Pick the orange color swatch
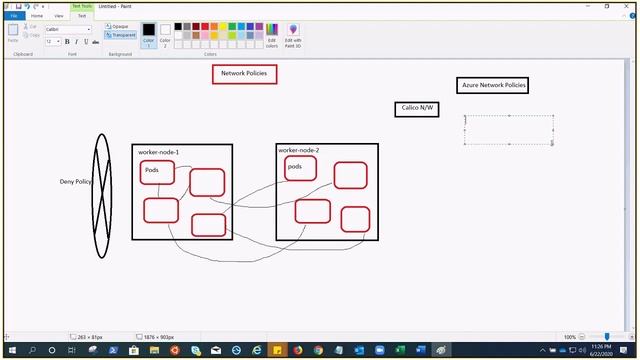This screenshot has height=360, width=640. 214,27
